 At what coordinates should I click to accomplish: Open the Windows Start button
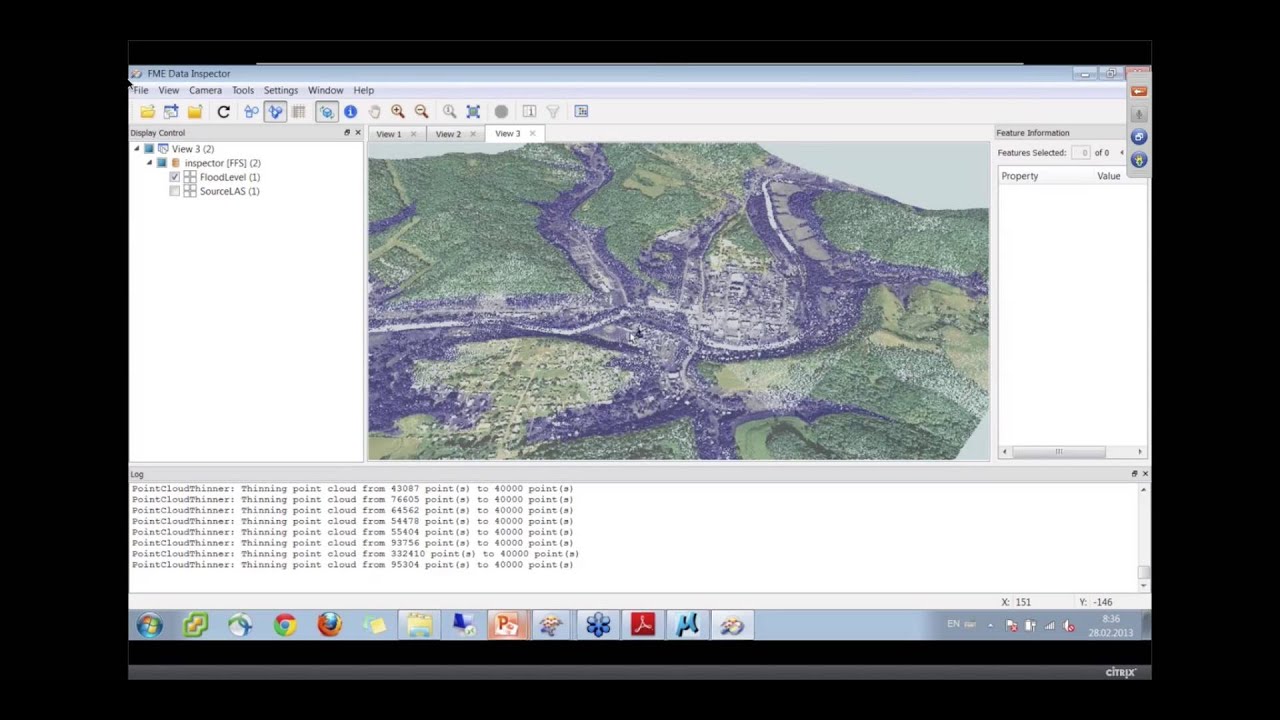pyautogui.click(x=149, y=625)
